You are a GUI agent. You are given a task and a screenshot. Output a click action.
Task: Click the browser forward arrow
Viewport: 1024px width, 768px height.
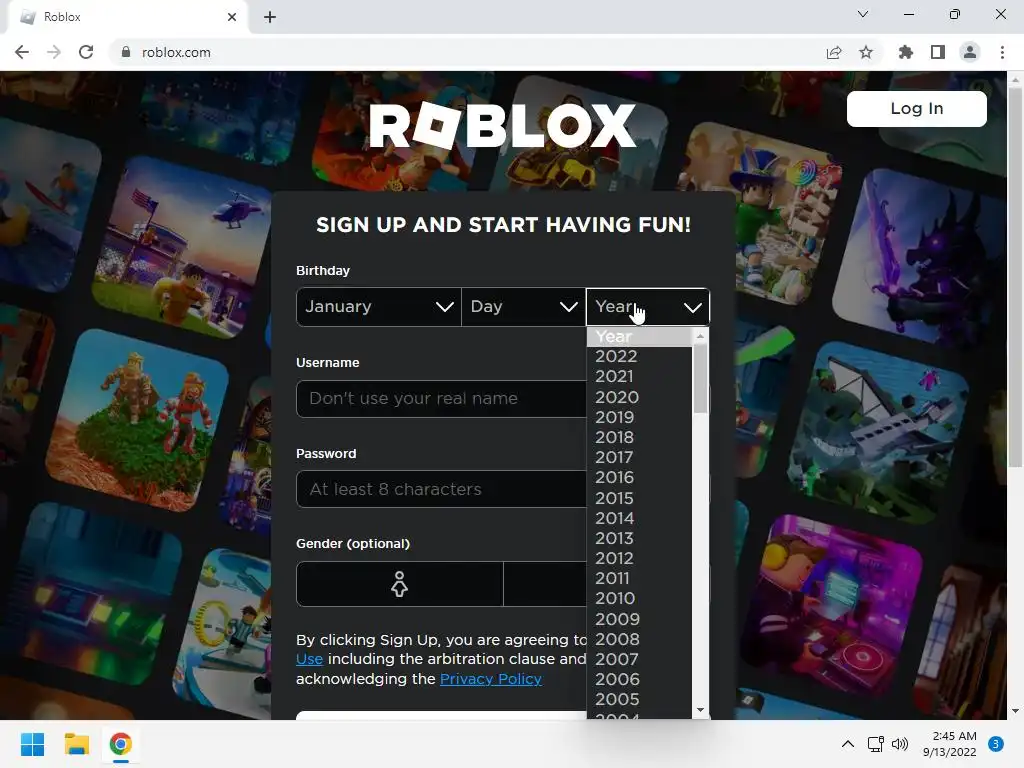[x=54, y=52]
